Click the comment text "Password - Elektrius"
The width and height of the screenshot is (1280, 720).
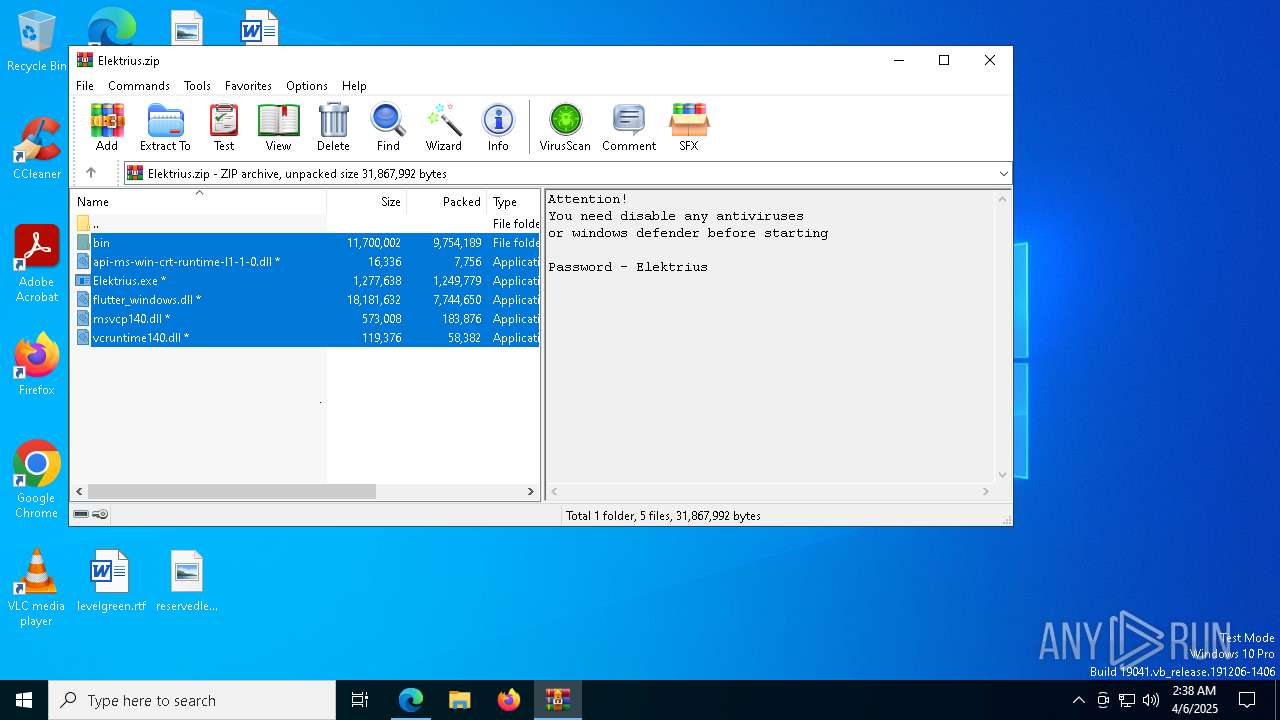tap(628, 267)
